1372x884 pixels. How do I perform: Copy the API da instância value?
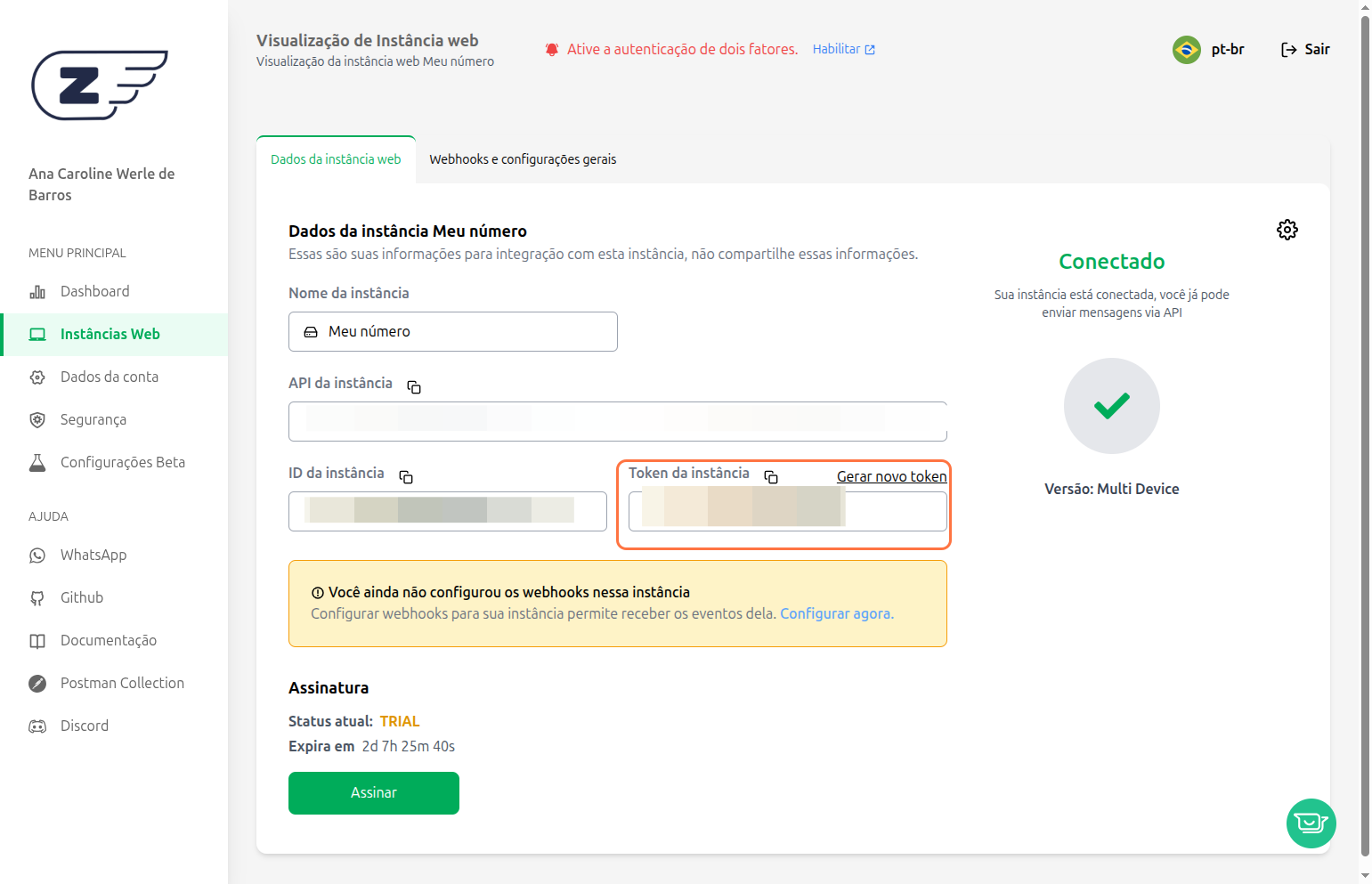pyautogui.click(x=414, y=386)
